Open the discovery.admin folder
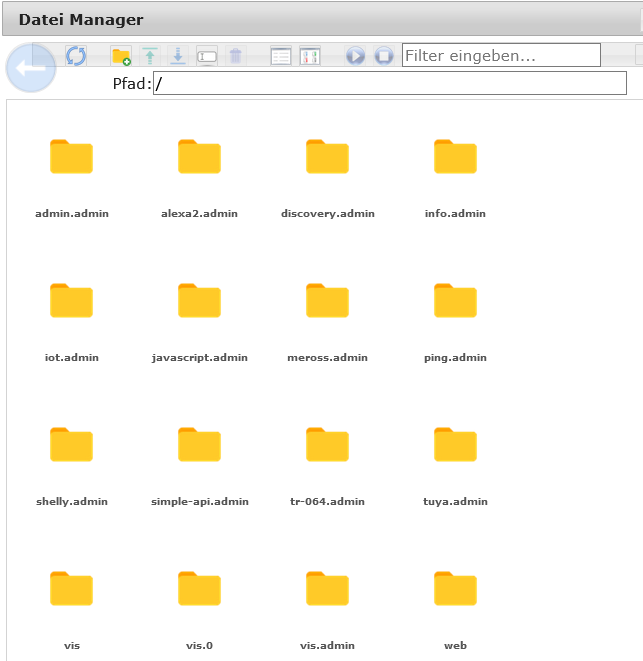 (328, 156)
